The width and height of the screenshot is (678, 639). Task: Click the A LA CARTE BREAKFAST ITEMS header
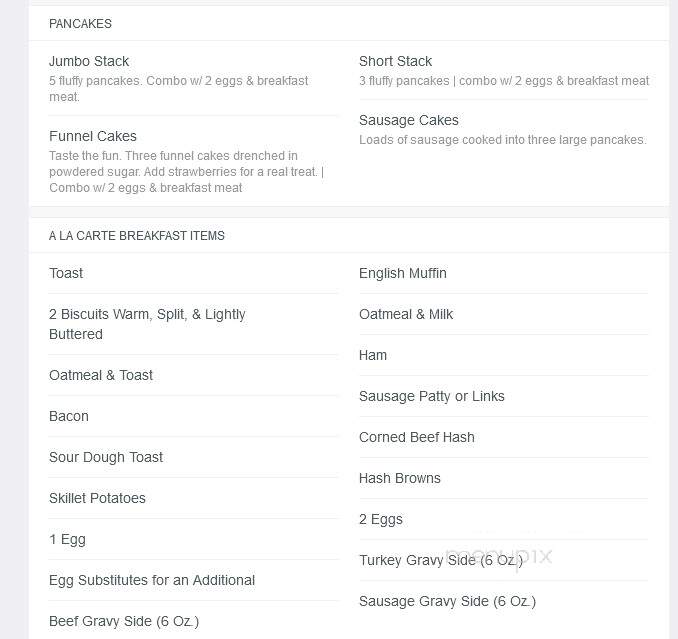[137, 236]
